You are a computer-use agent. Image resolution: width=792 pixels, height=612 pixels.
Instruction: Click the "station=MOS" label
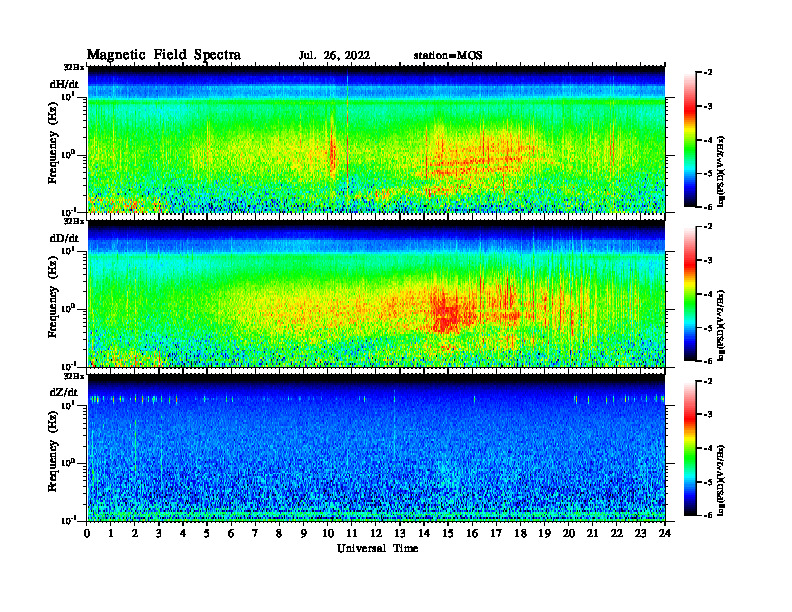[x=448, y=56]
